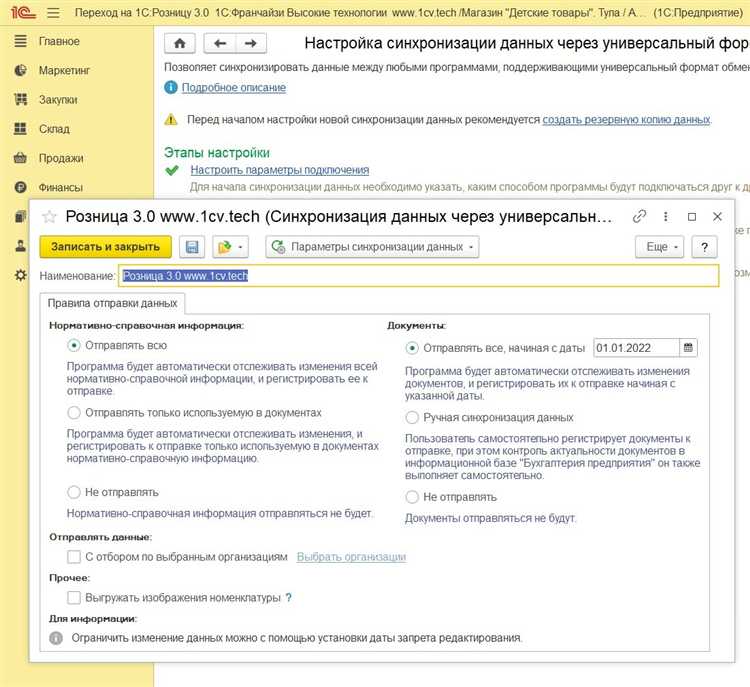Expand the create-based-on icon dropdown

pyautogui.click(x=230, y=247)
